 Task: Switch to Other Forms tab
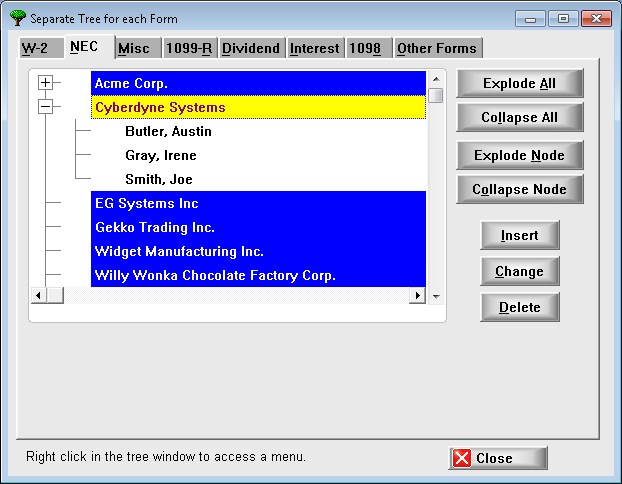point(438,48)
